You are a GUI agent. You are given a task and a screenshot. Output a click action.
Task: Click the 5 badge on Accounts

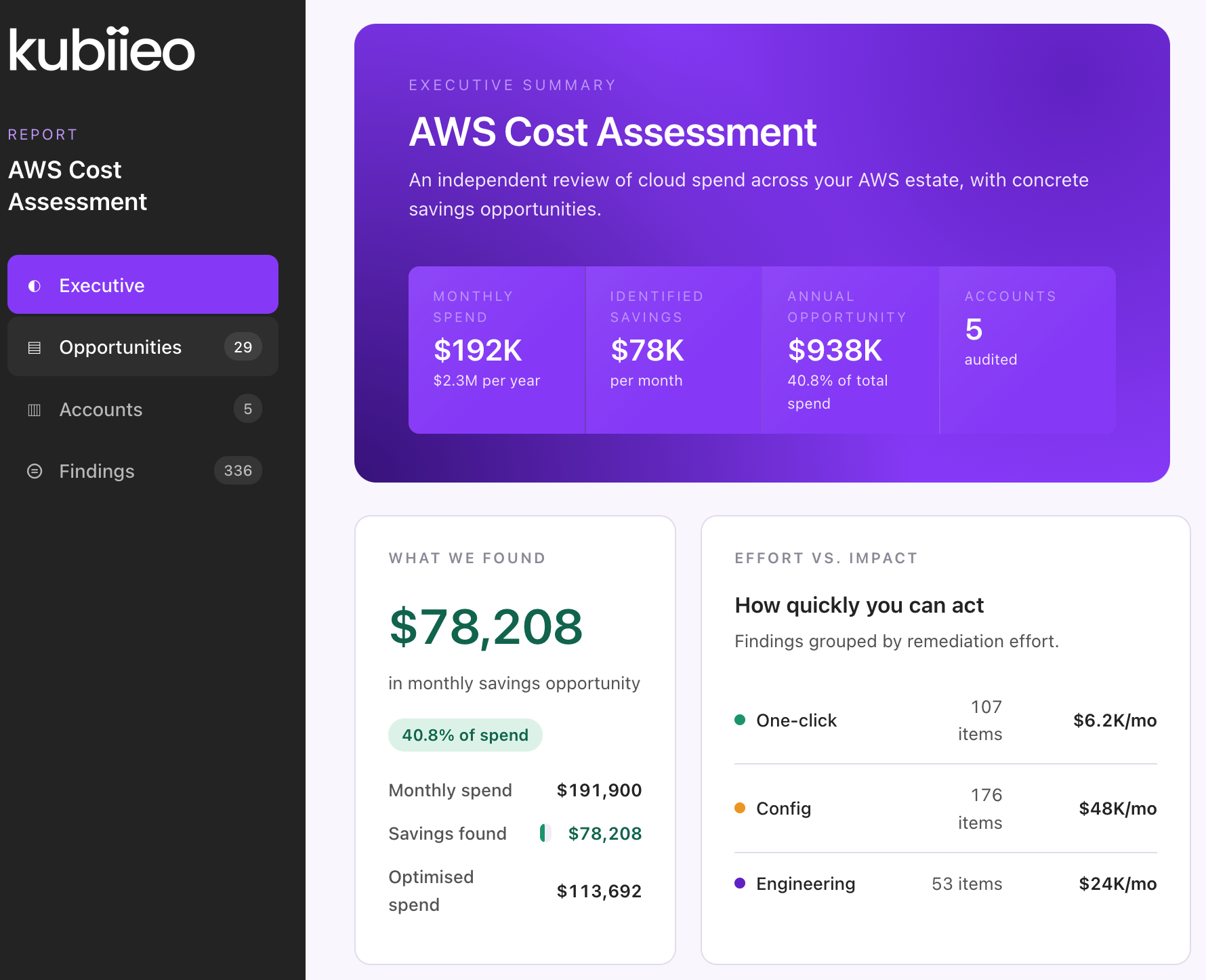click(x=248, y=409)
